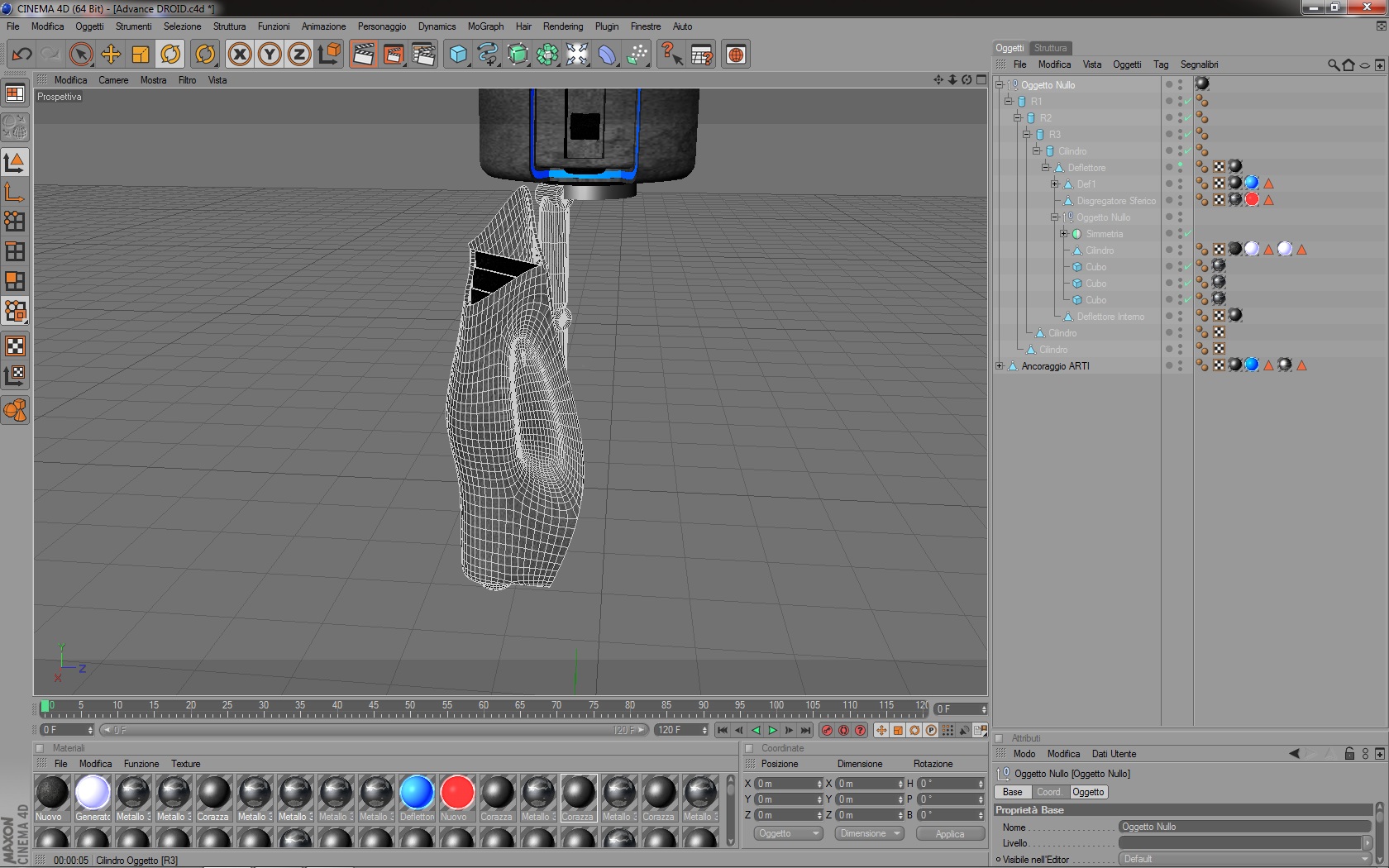Play the animation forward
Image resolution: width=1389 pixels, height=868 pixels.
pos(772,730)
